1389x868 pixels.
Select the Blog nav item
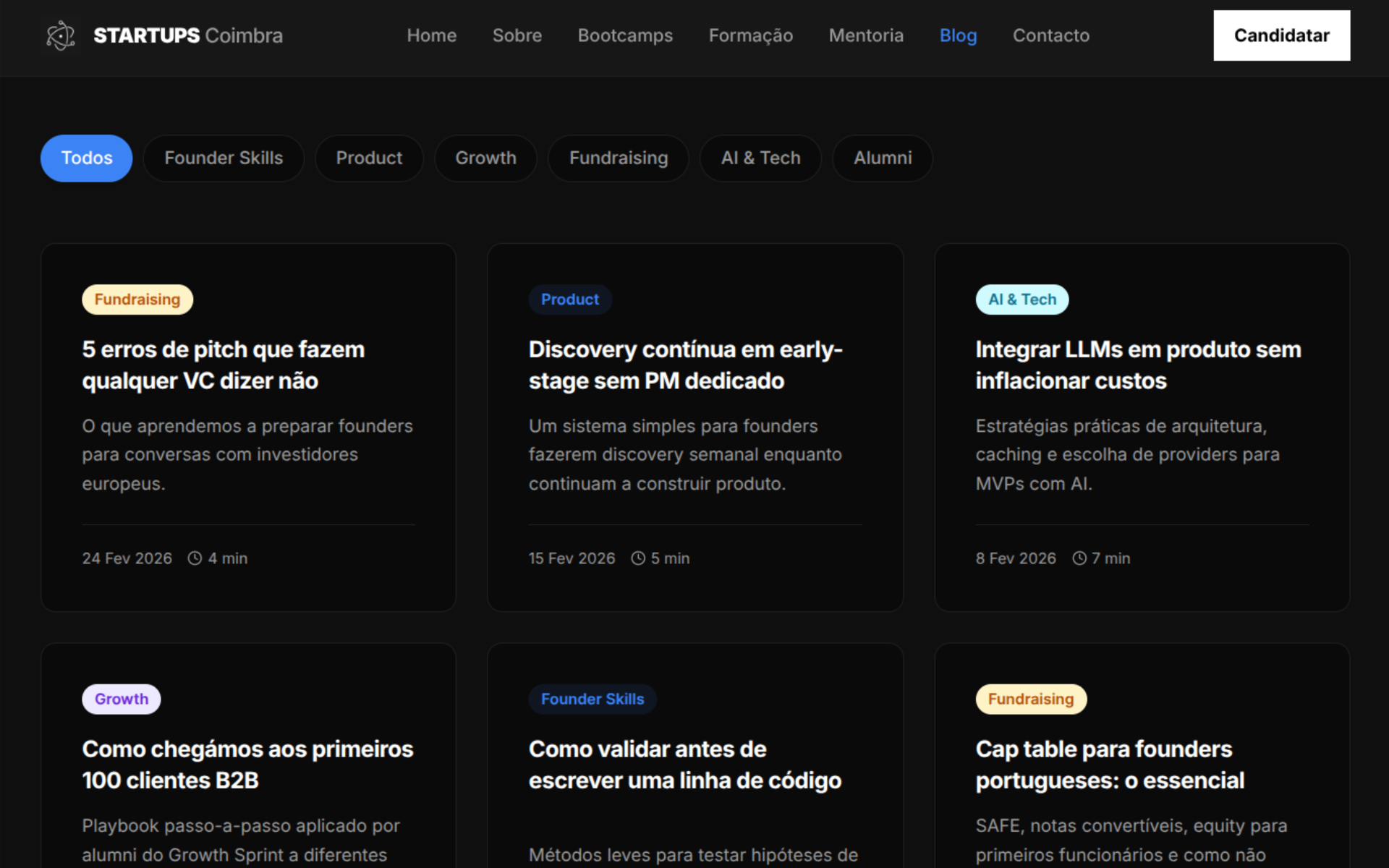958,35
